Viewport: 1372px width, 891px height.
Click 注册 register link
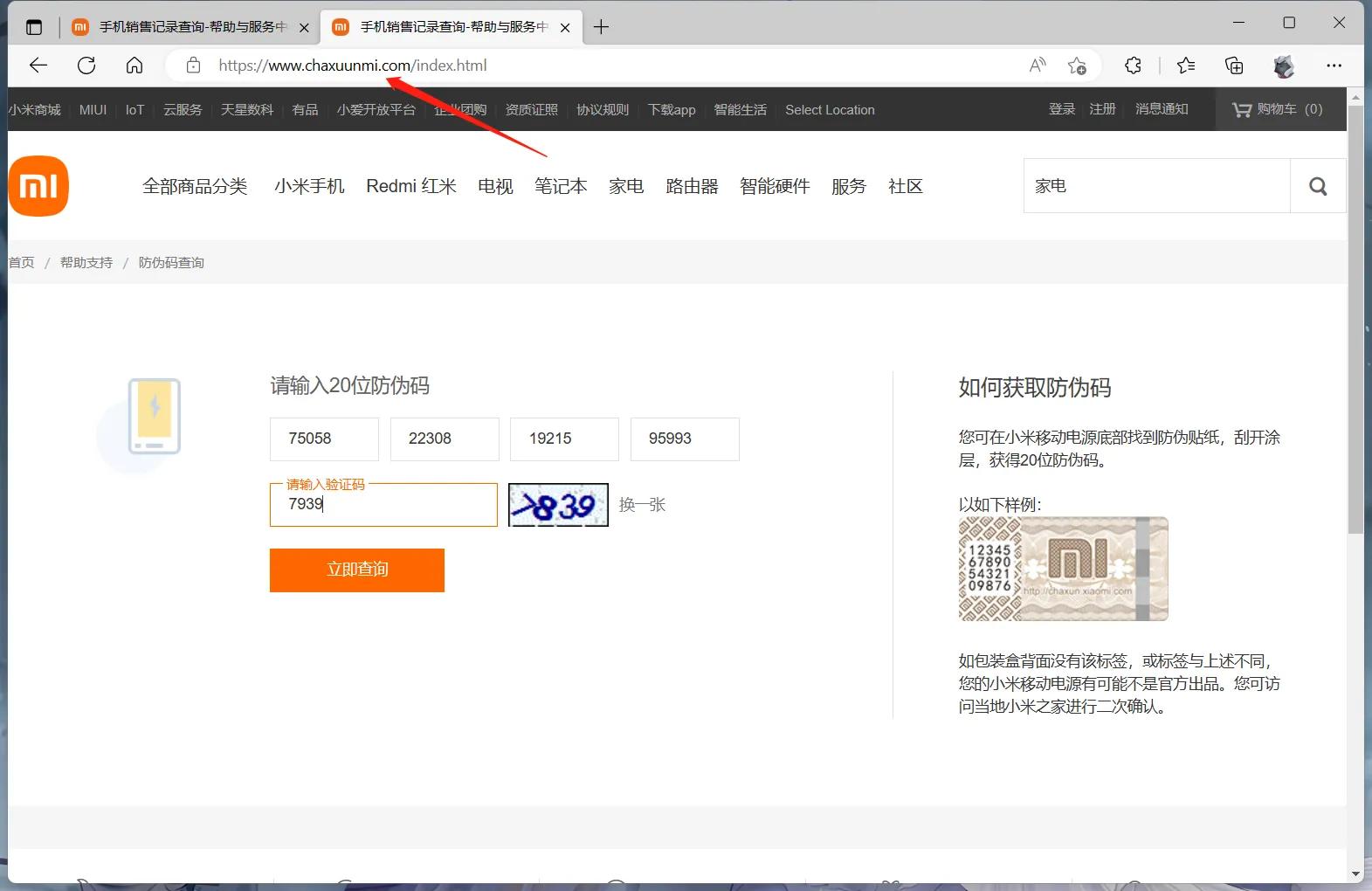pyautogui.click(x=1103, y=109)
